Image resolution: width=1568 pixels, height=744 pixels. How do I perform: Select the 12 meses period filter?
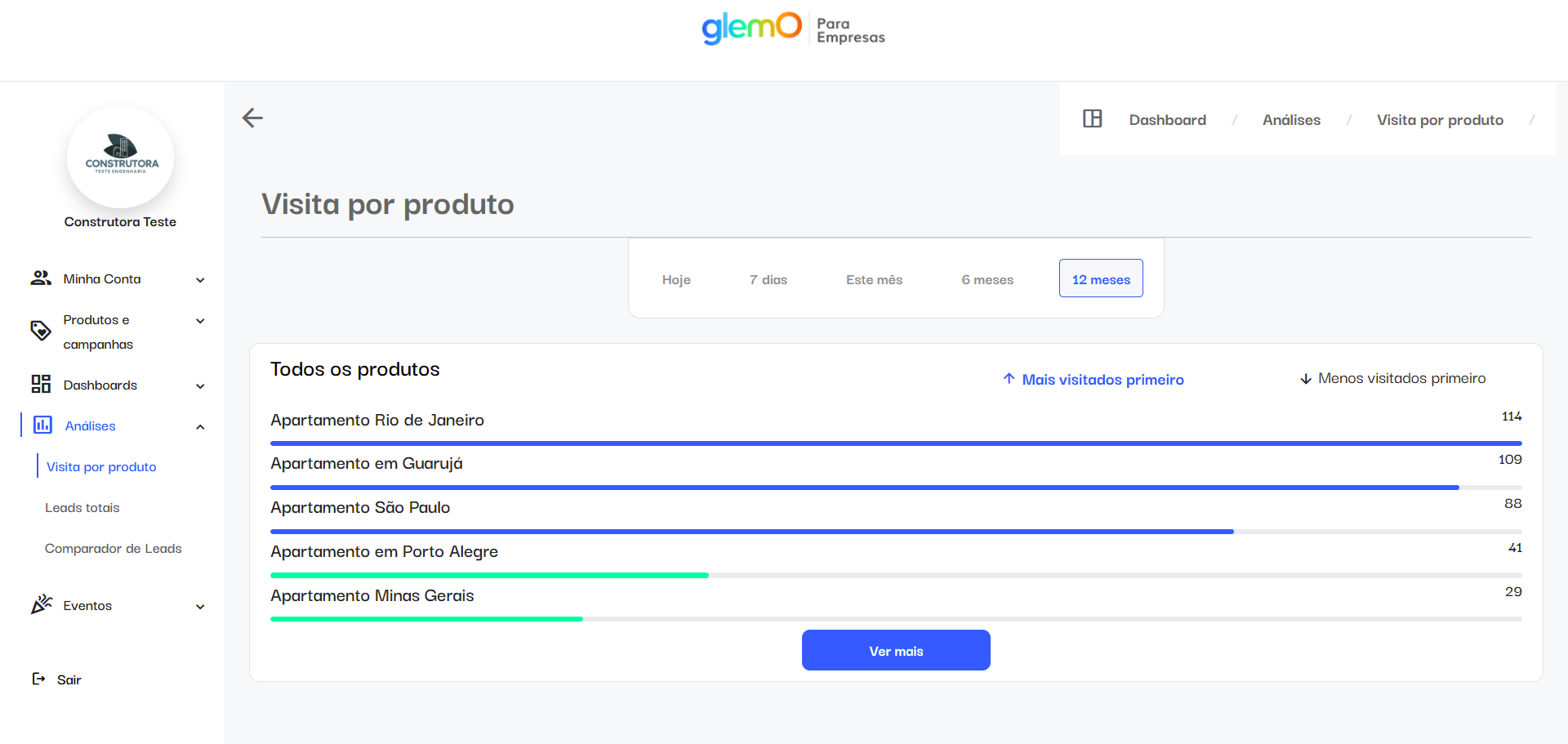1101,278
